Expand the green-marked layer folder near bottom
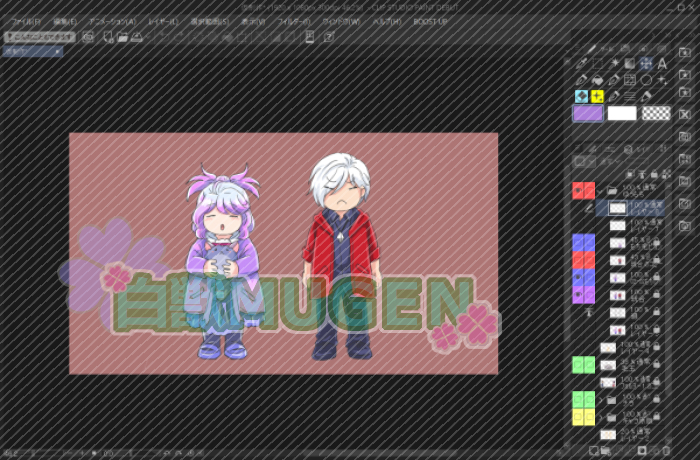 click(x=600, y=399)
